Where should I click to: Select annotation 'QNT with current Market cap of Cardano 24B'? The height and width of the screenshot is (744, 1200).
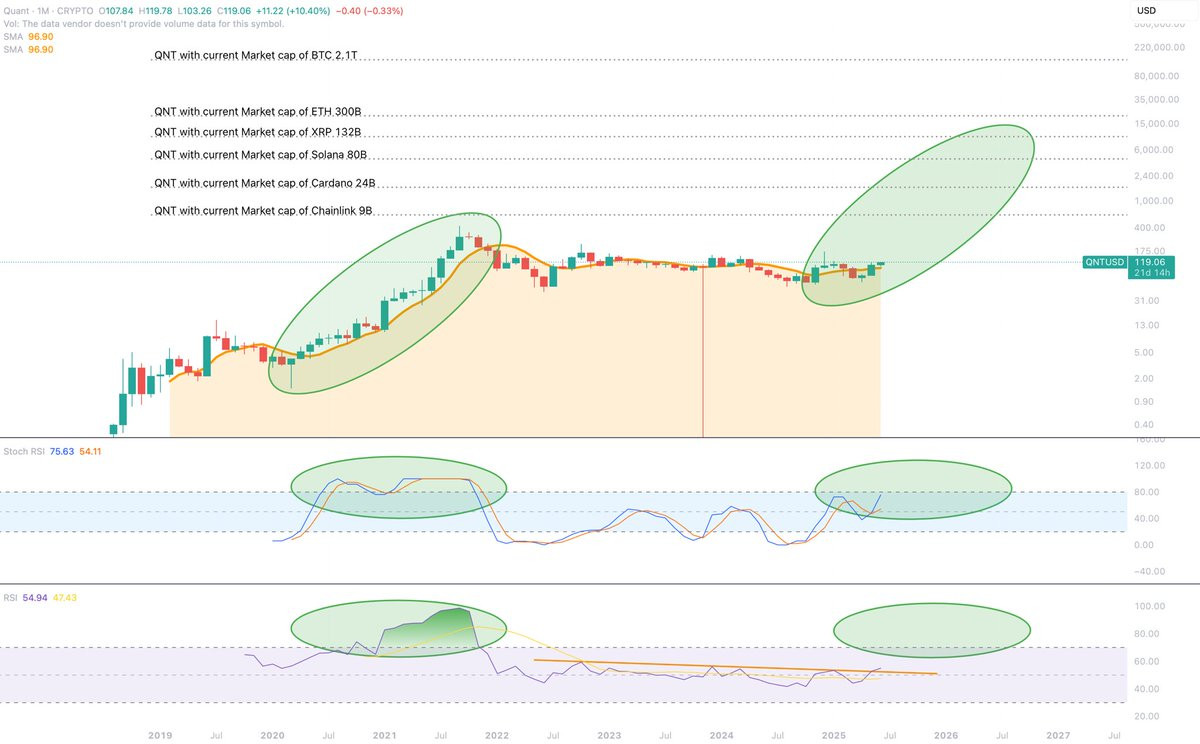[x=264, y=184]
